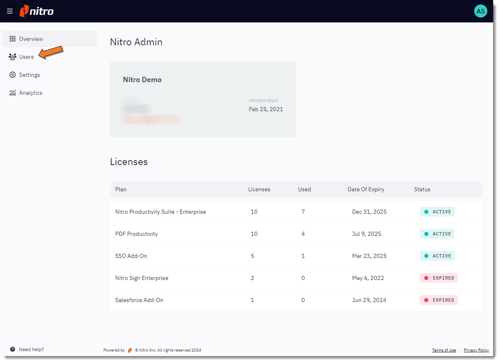Select the Nitro Productivity Suite - Enterprise row

[x=296, y=212]
